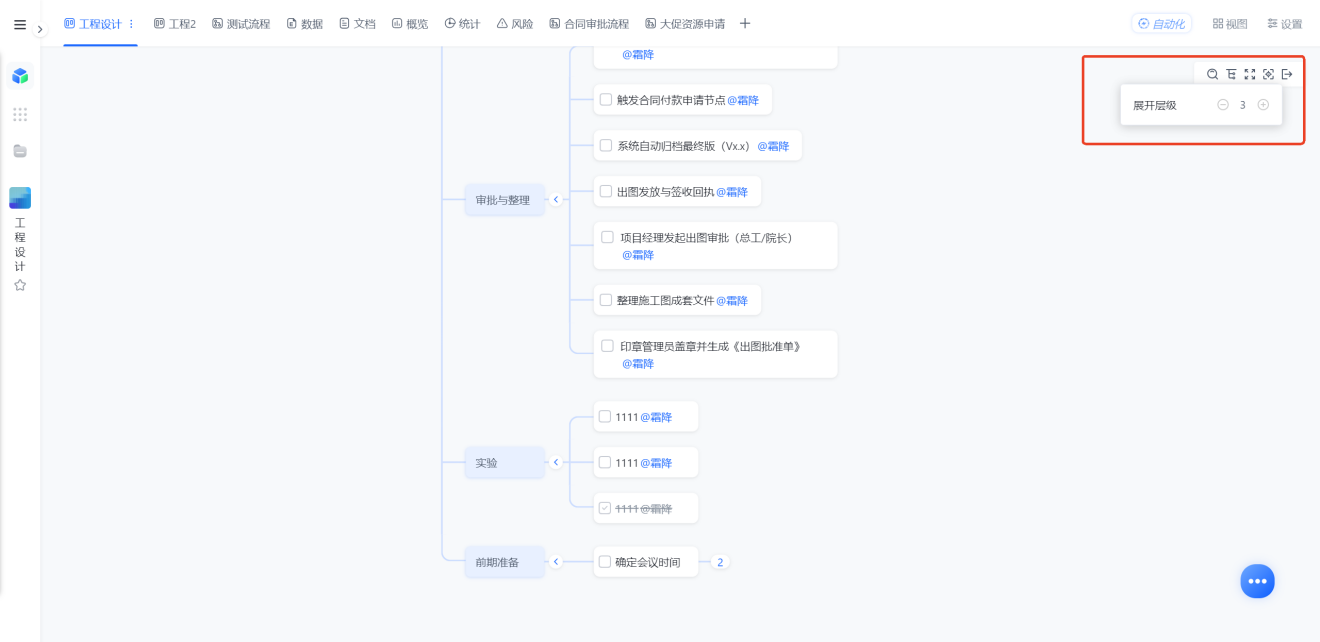The height and width of the screenshot is (642, 1320).
Task: Increase 展开层级 with the plus button
Action: [x=1263, y=105]
